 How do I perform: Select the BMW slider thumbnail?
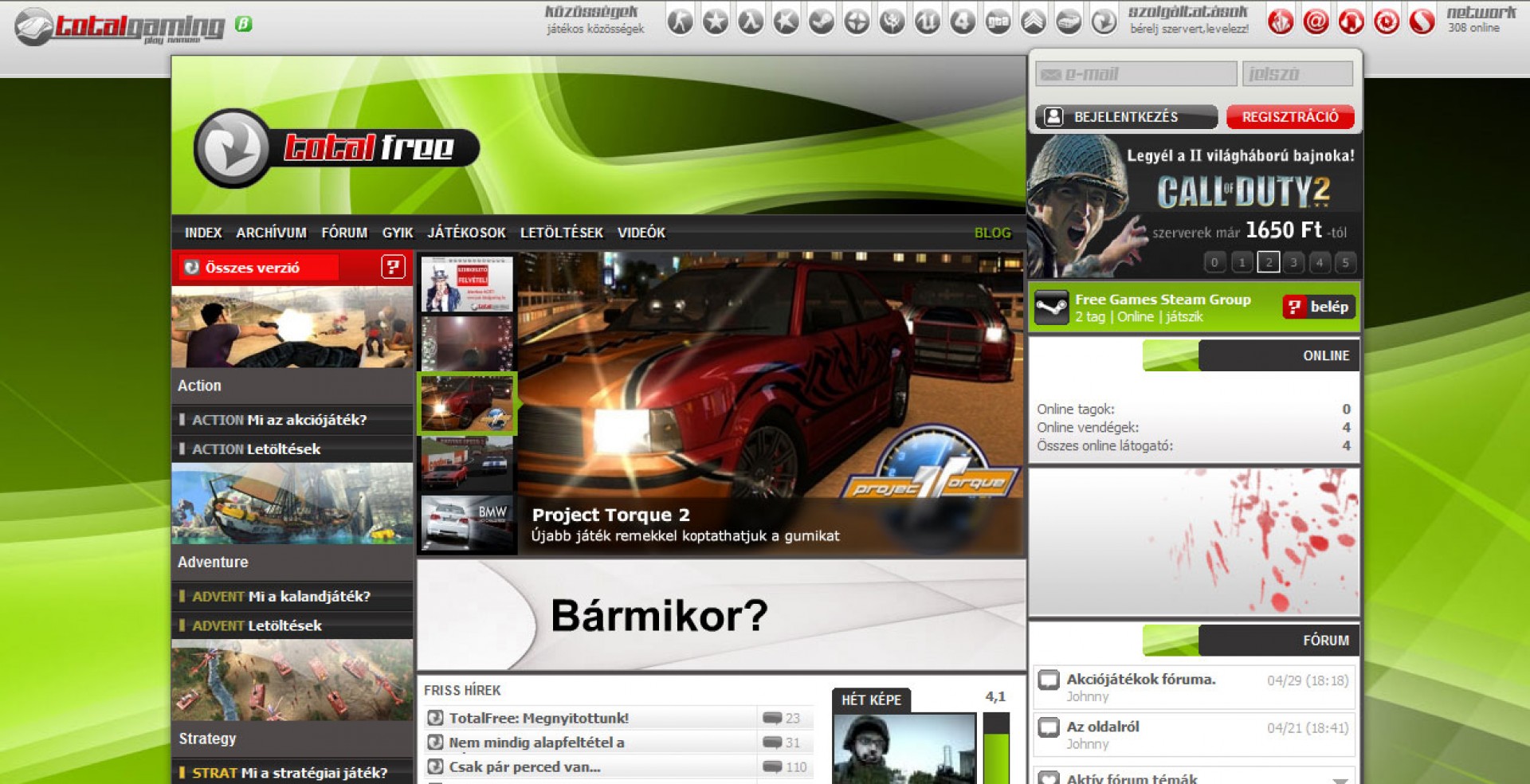(x=467, y=523)
